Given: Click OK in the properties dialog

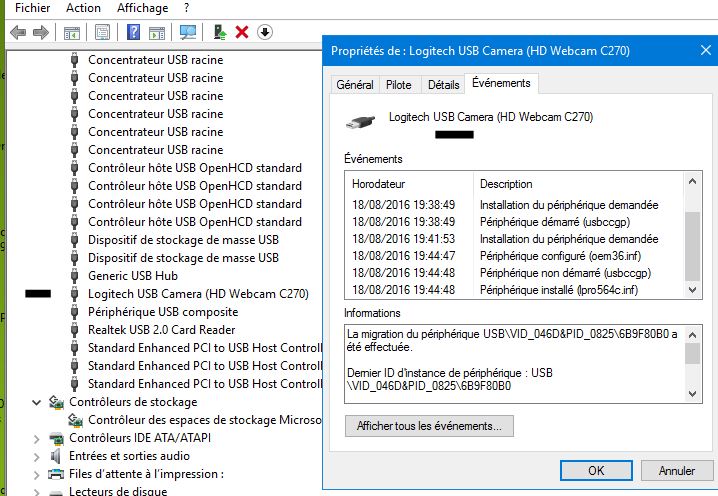Looking at the screenshot, I should click(x=596, y=470).
